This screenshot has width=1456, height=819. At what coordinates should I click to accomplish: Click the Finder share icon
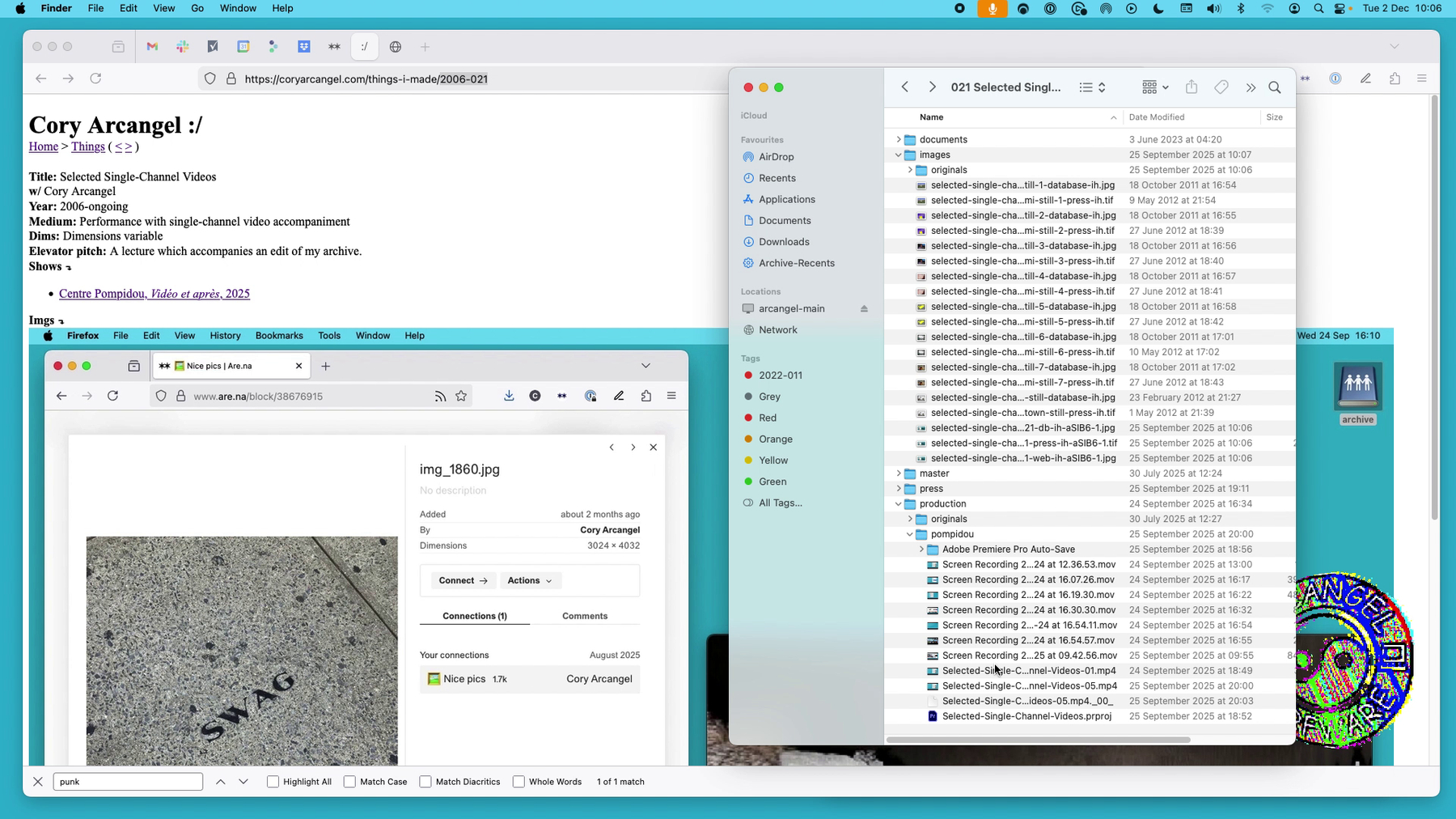pyautogui.click(x=1191, y=87)
